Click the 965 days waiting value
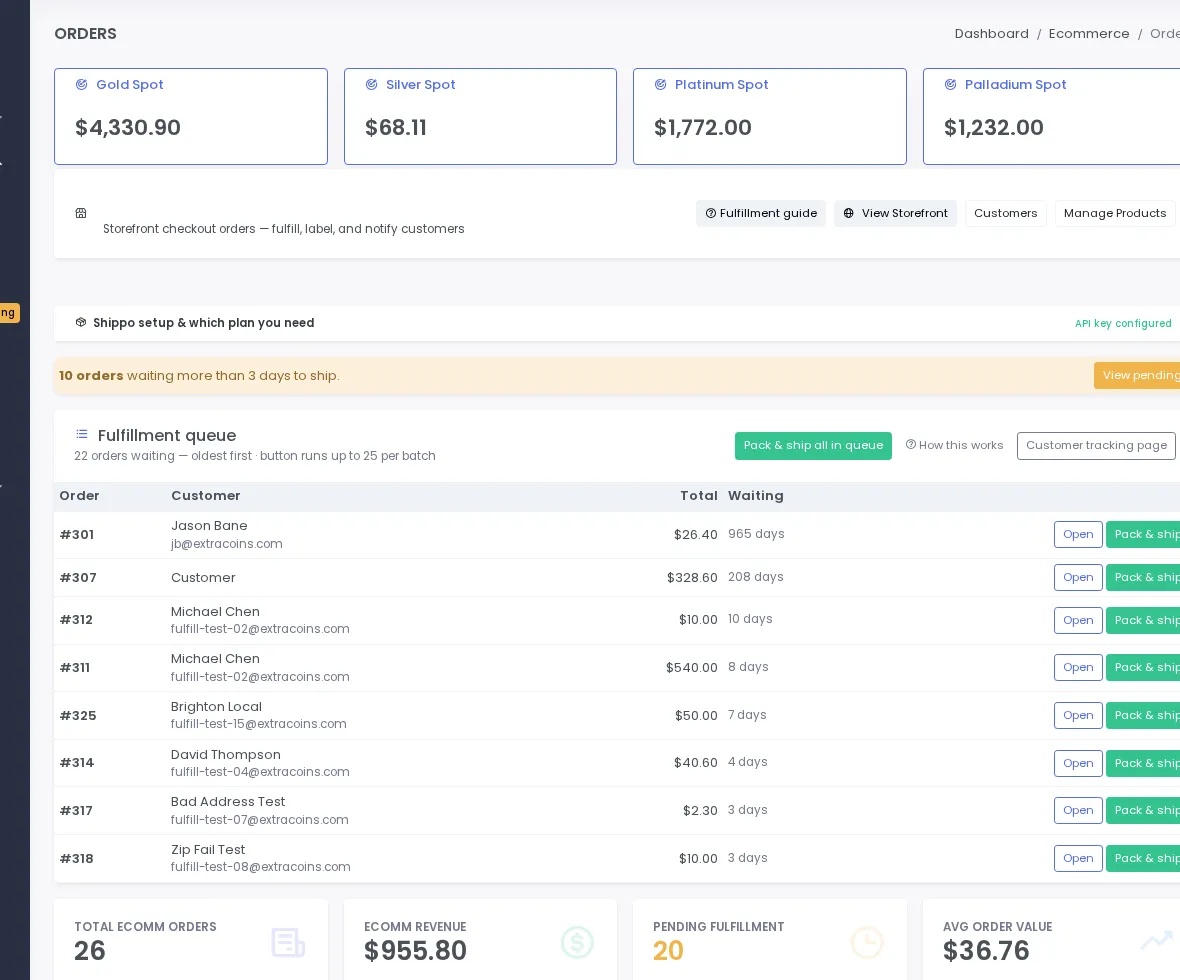This screenshot has width=1180, height=980. click(x=756, y=534)
